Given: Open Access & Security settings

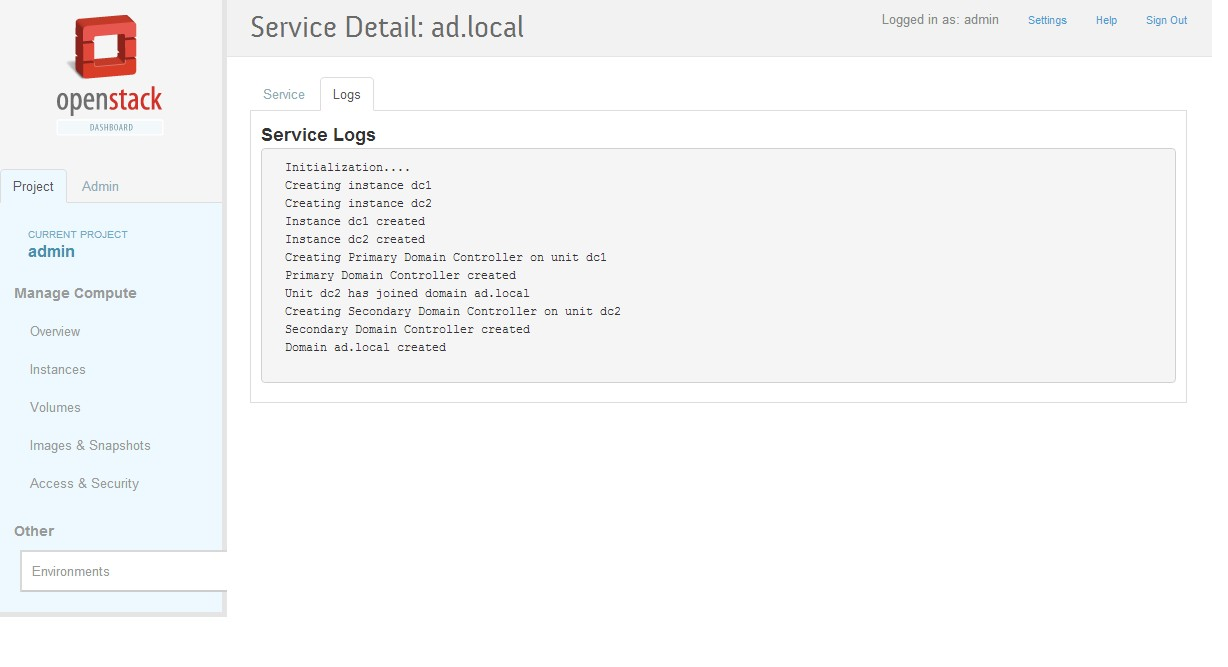Looking at the screenshot, I should [84, 484].
